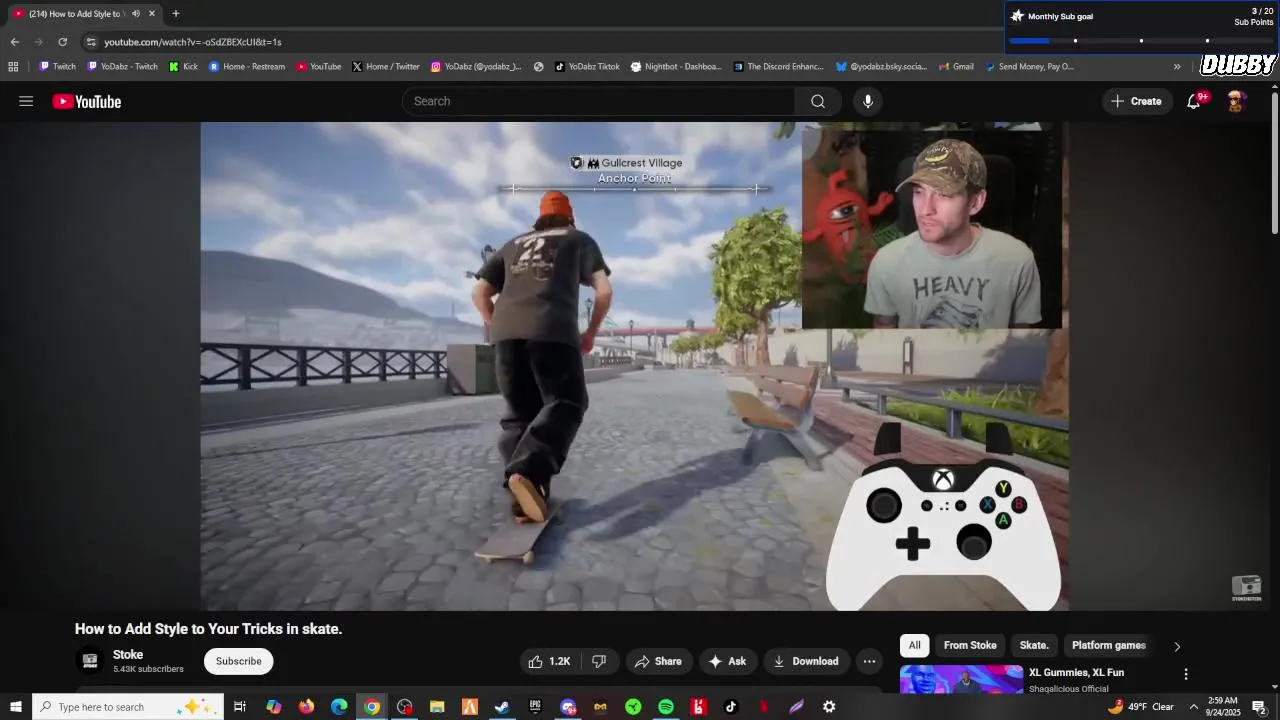The width and height of the screenshot is (1280, 720).
Task: Open Task View on taskbar
Action: [240, 707]
